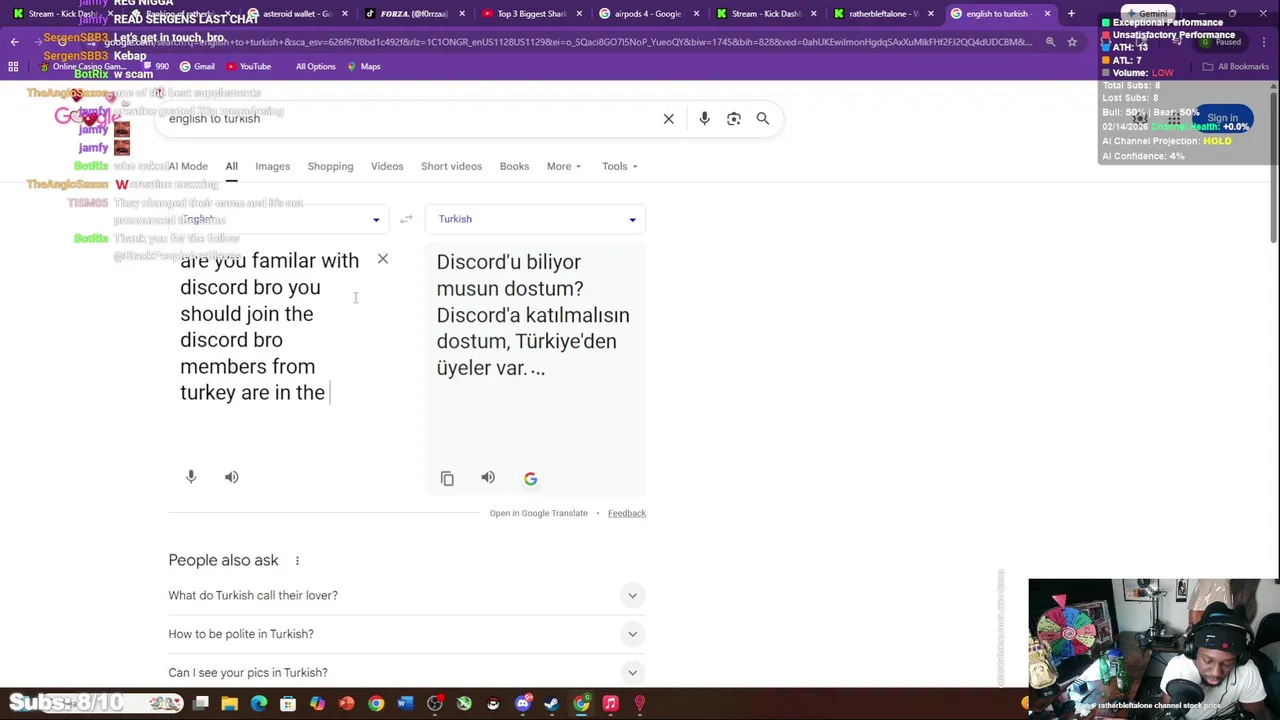Open the Tools dropdown
Image resolution: width=1280 pixels, height=720 pixels.
[620, 166]
